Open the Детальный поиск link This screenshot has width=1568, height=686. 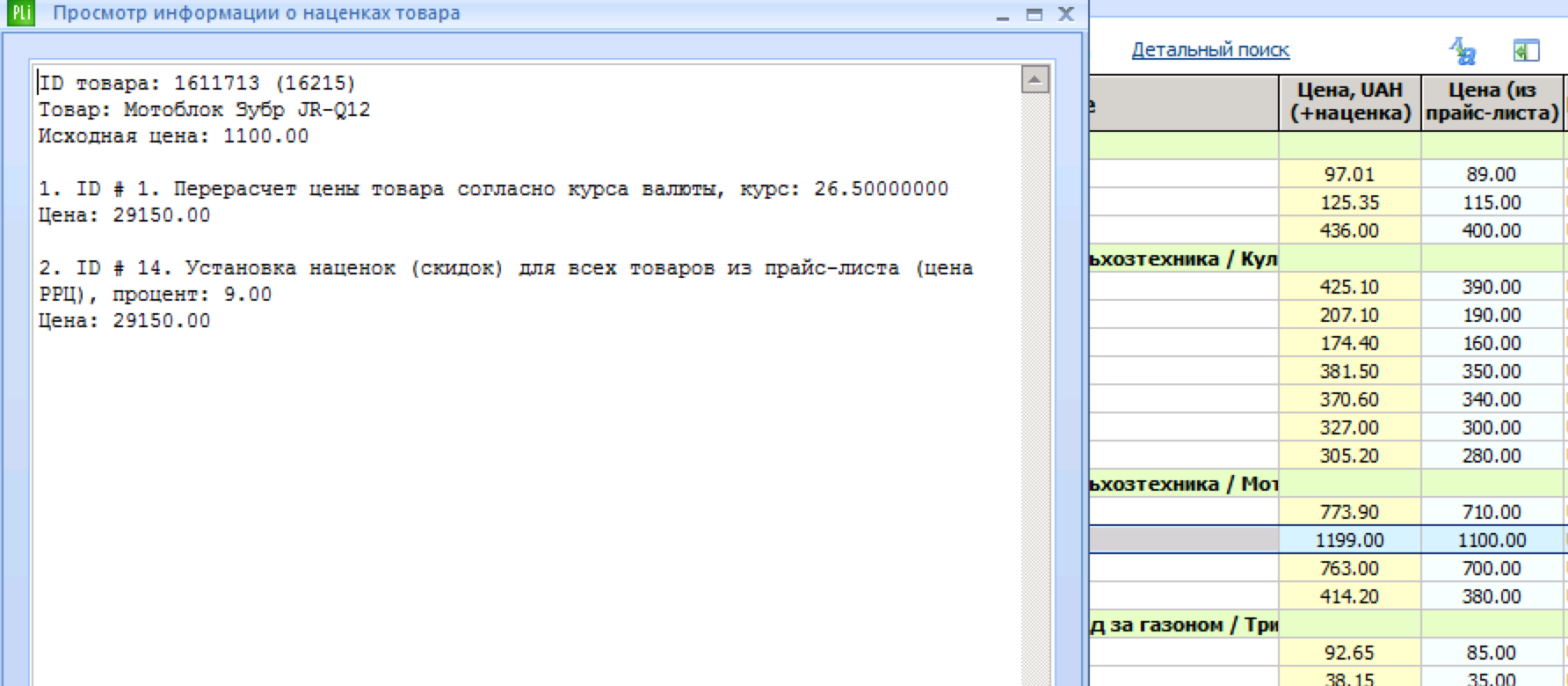click(x=1210, y=50)
